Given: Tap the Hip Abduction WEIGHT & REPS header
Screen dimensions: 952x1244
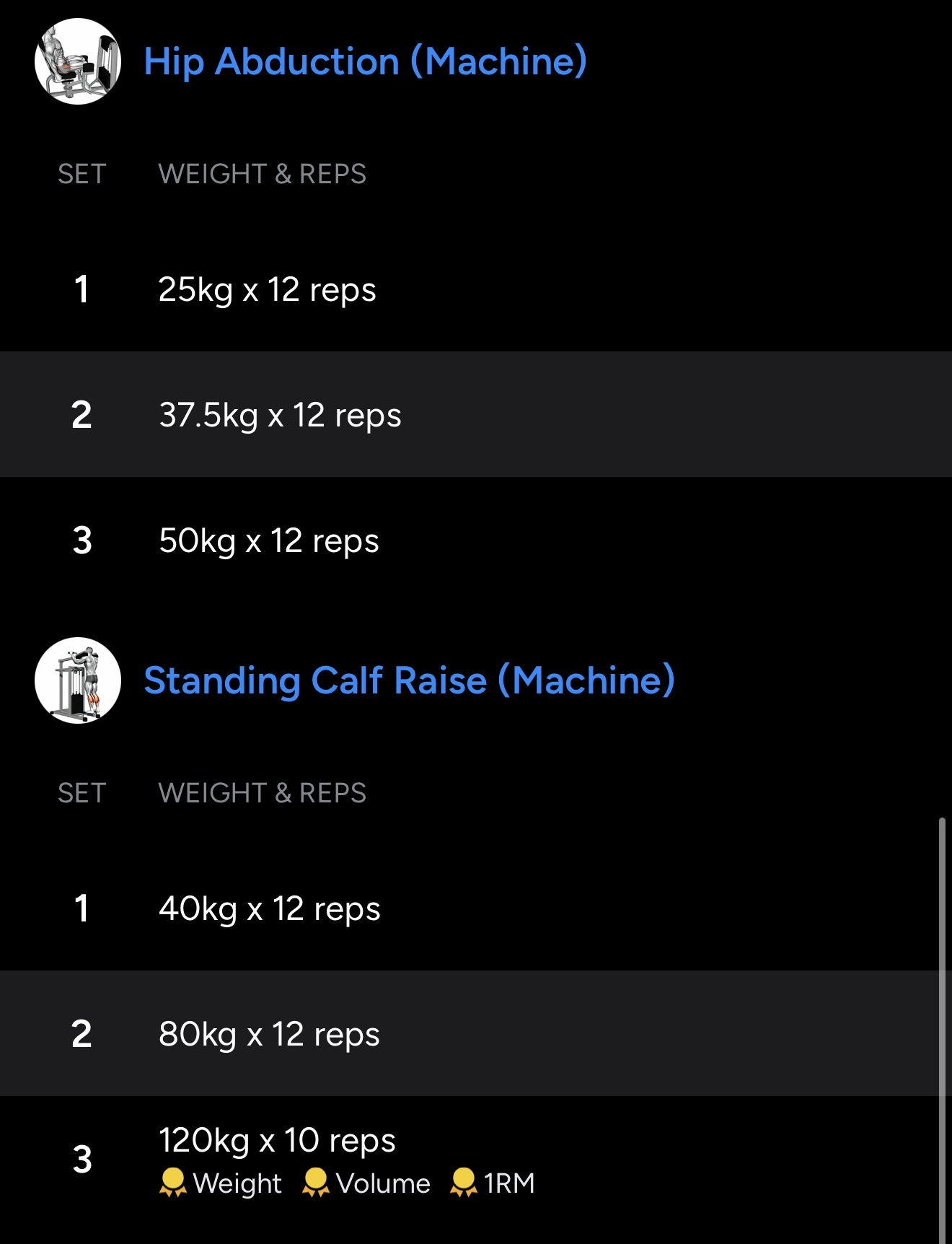Looking at the screenshot, I should pos(262,174).
